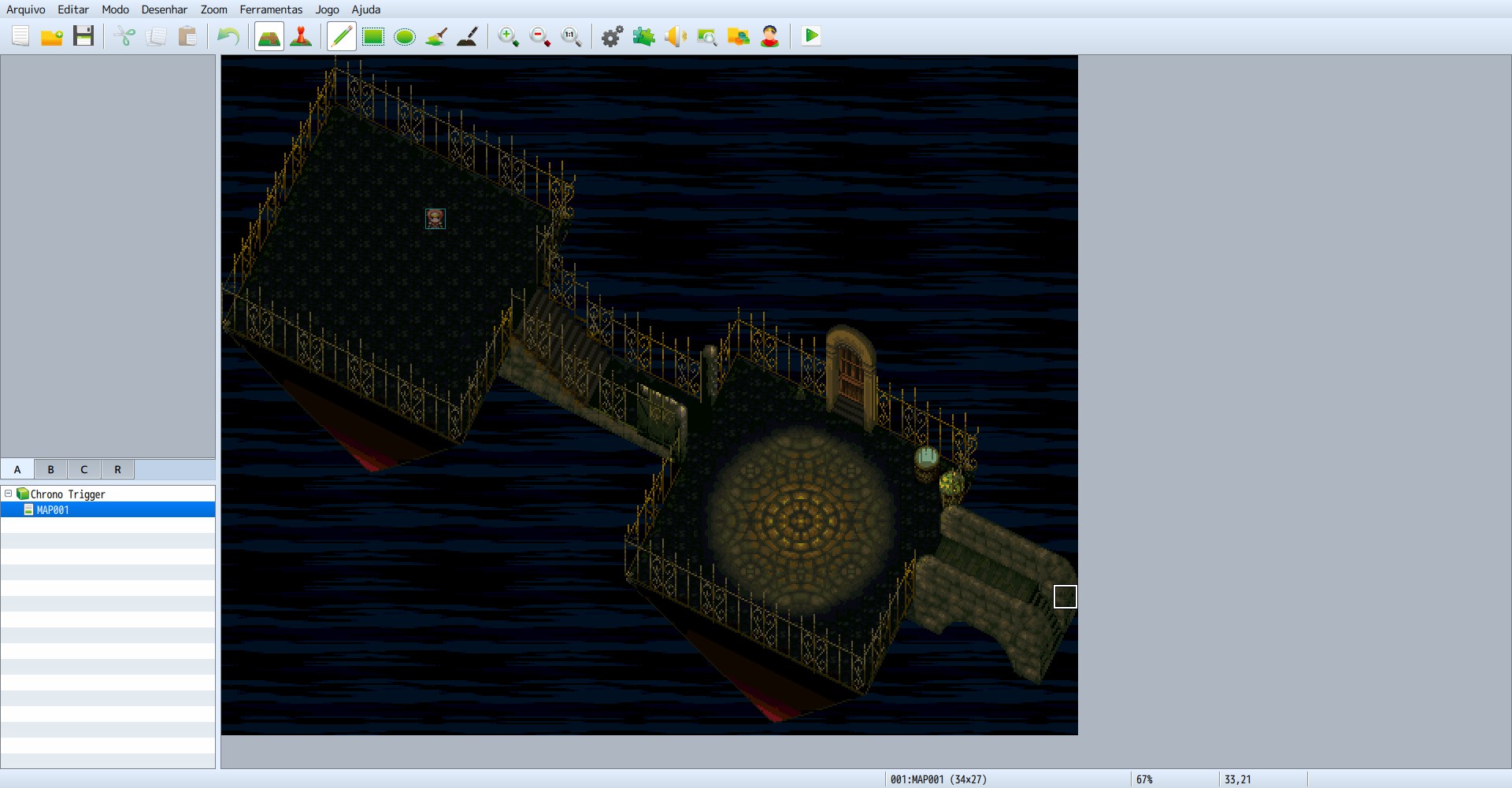
Task: Select MAP001 in the map list
Action: (108, 510)
